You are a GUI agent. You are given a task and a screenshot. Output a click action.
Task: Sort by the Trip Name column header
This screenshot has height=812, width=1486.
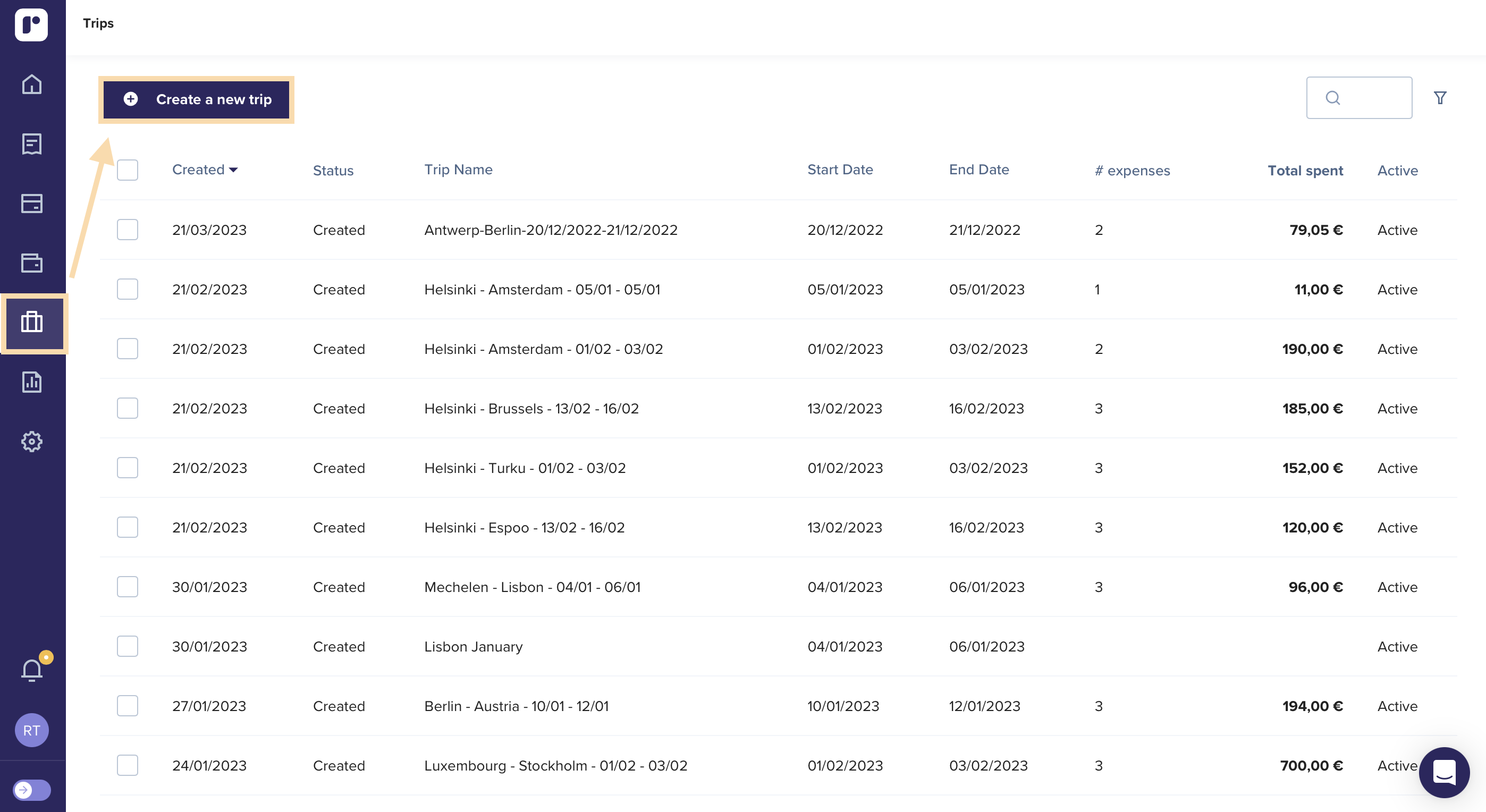pos(458,170)
